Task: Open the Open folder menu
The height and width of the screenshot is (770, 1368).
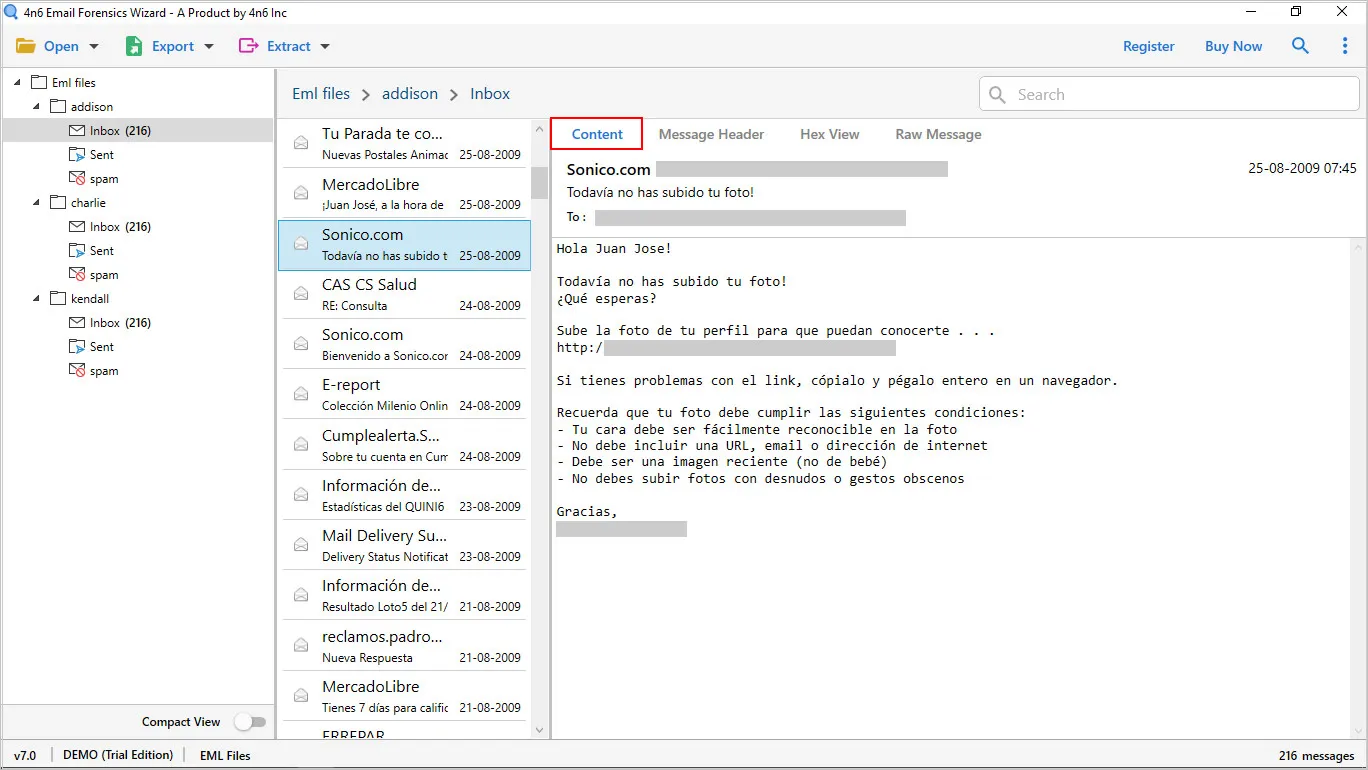Action: pyautogui.click(x=47, y=46)
